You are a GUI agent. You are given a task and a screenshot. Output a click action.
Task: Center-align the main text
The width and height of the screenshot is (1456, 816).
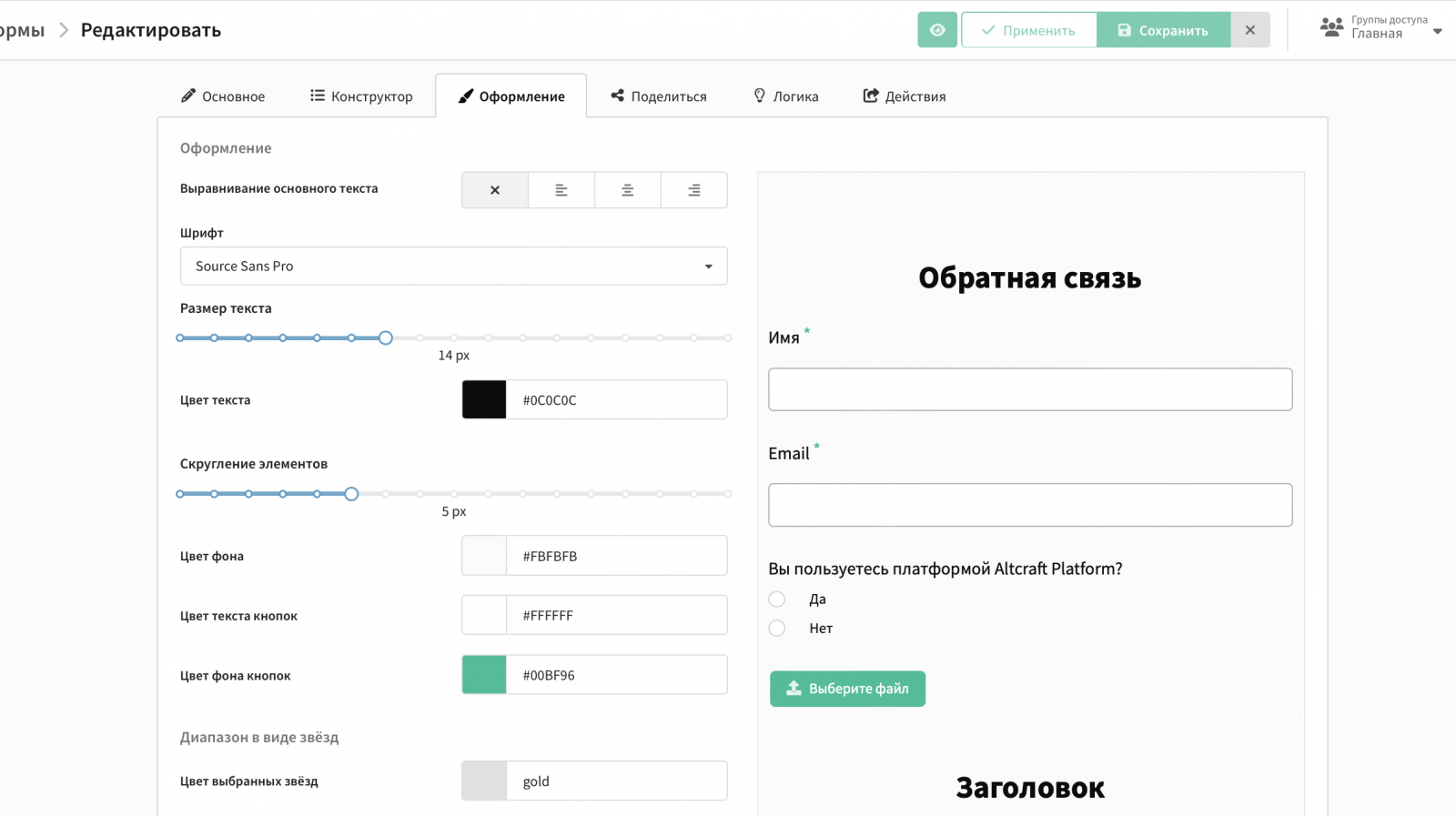point(628,190)
